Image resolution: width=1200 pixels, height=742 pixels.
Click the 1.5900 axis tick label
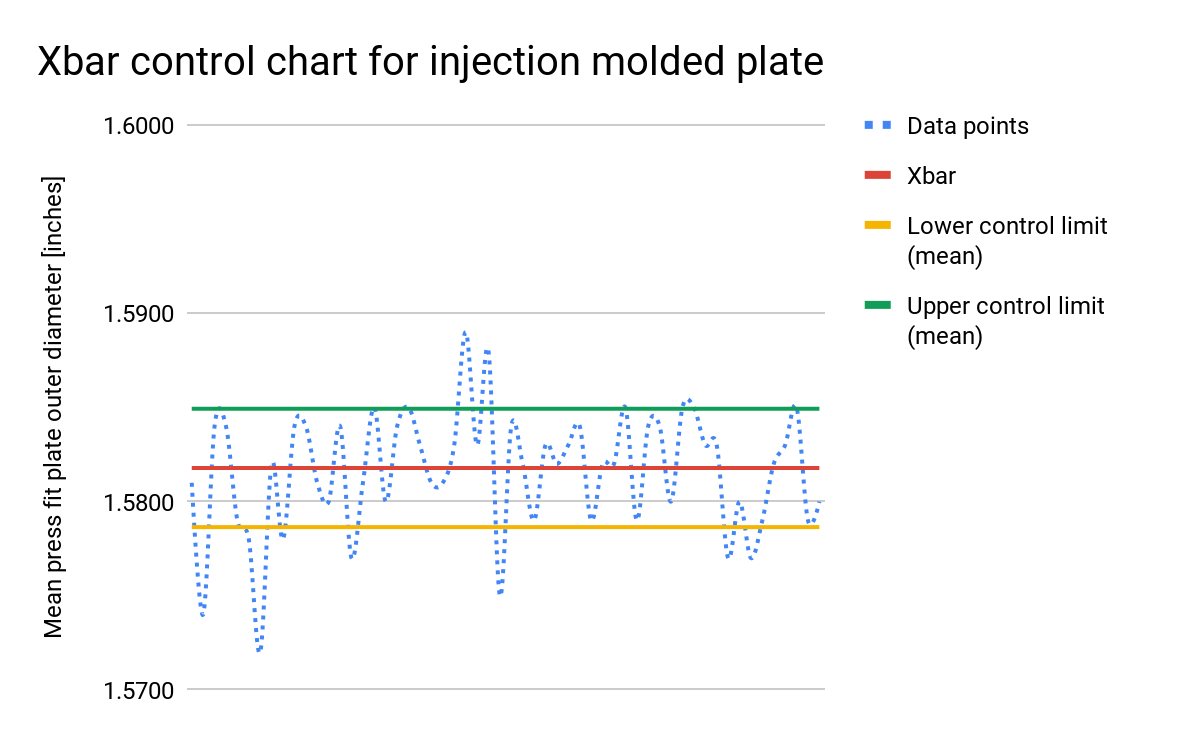coord(139,314)
